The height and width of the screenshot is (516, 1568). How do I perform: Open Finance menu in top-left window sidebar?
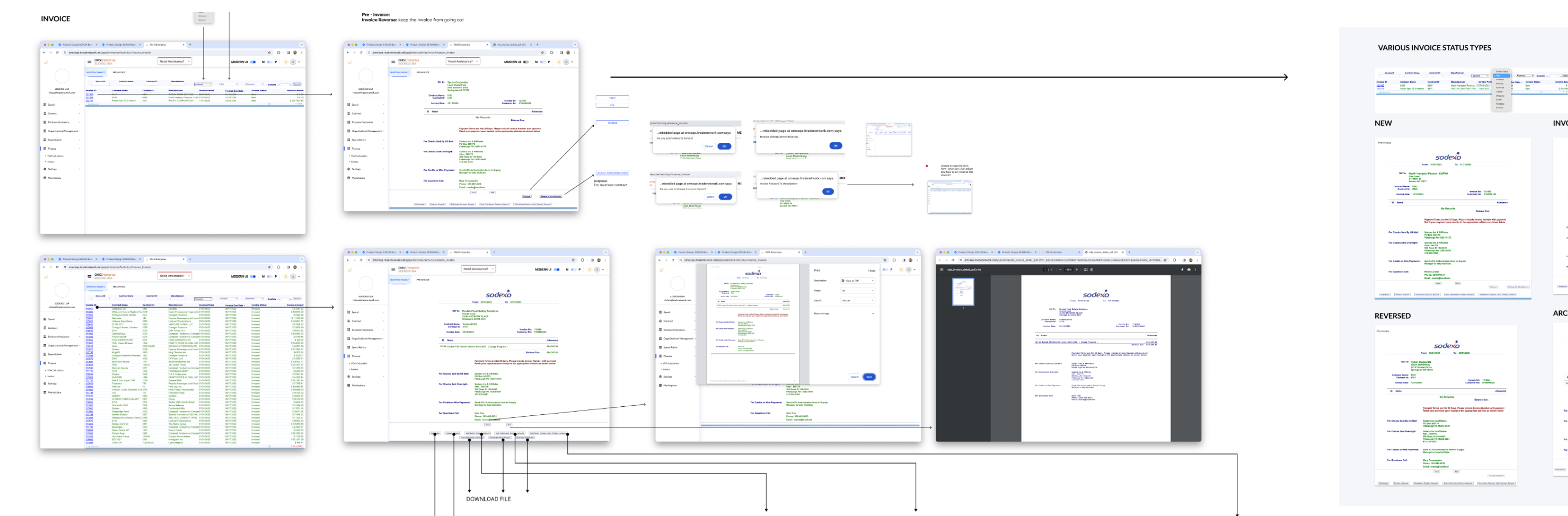tap(62, 148)
